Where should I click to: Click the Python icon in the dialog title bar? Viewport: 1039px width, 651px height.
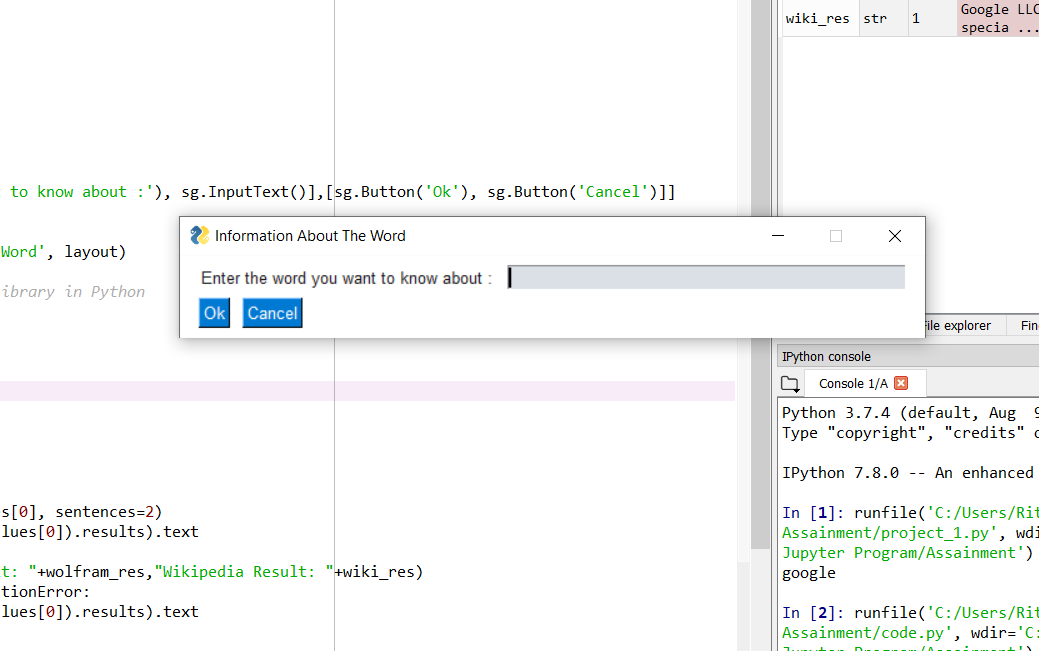pyautogui.click(x=199, y=235)
